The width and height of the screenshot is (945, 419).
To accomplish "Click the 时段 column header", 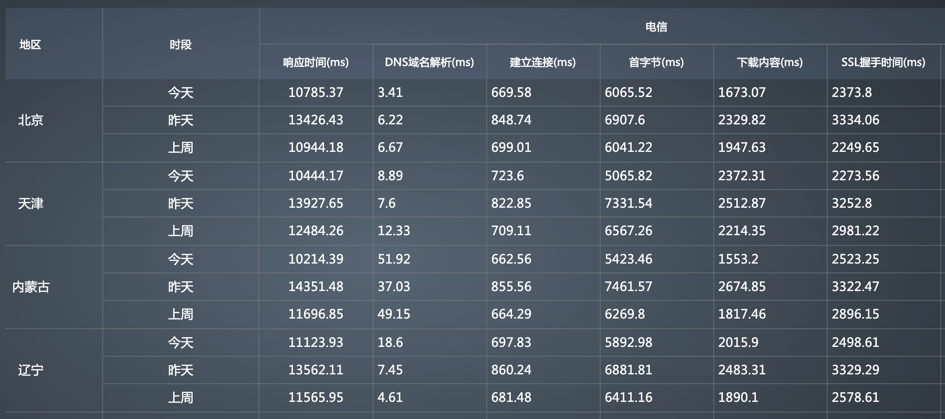I will pos(180,45).
